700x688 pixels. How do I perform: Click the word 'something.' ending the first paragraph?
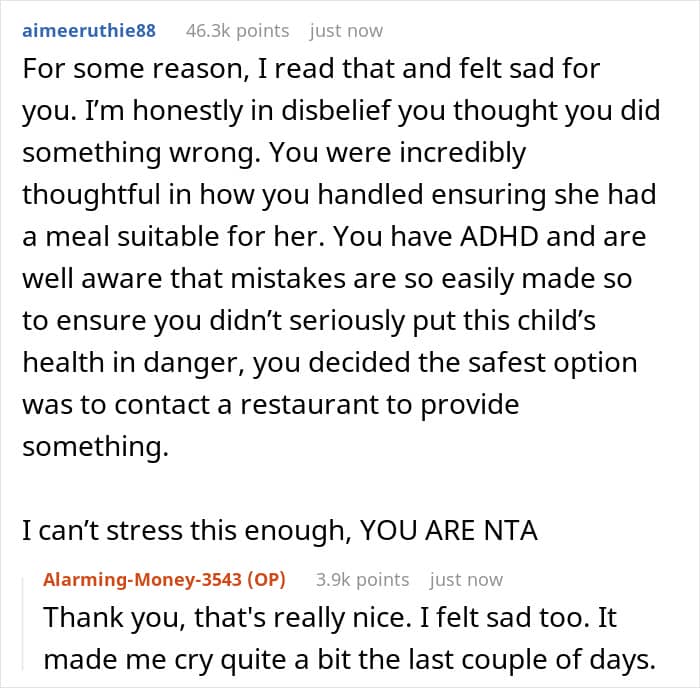click(x=96, y=447)
